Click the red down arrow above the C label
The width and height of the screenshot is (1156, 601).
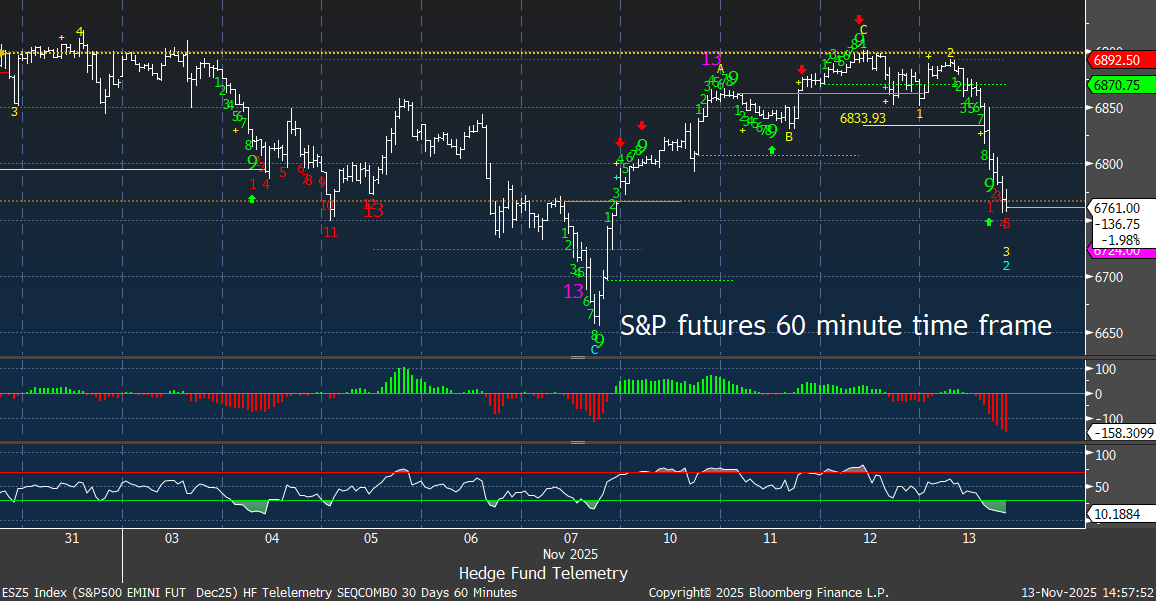[860, 18]
